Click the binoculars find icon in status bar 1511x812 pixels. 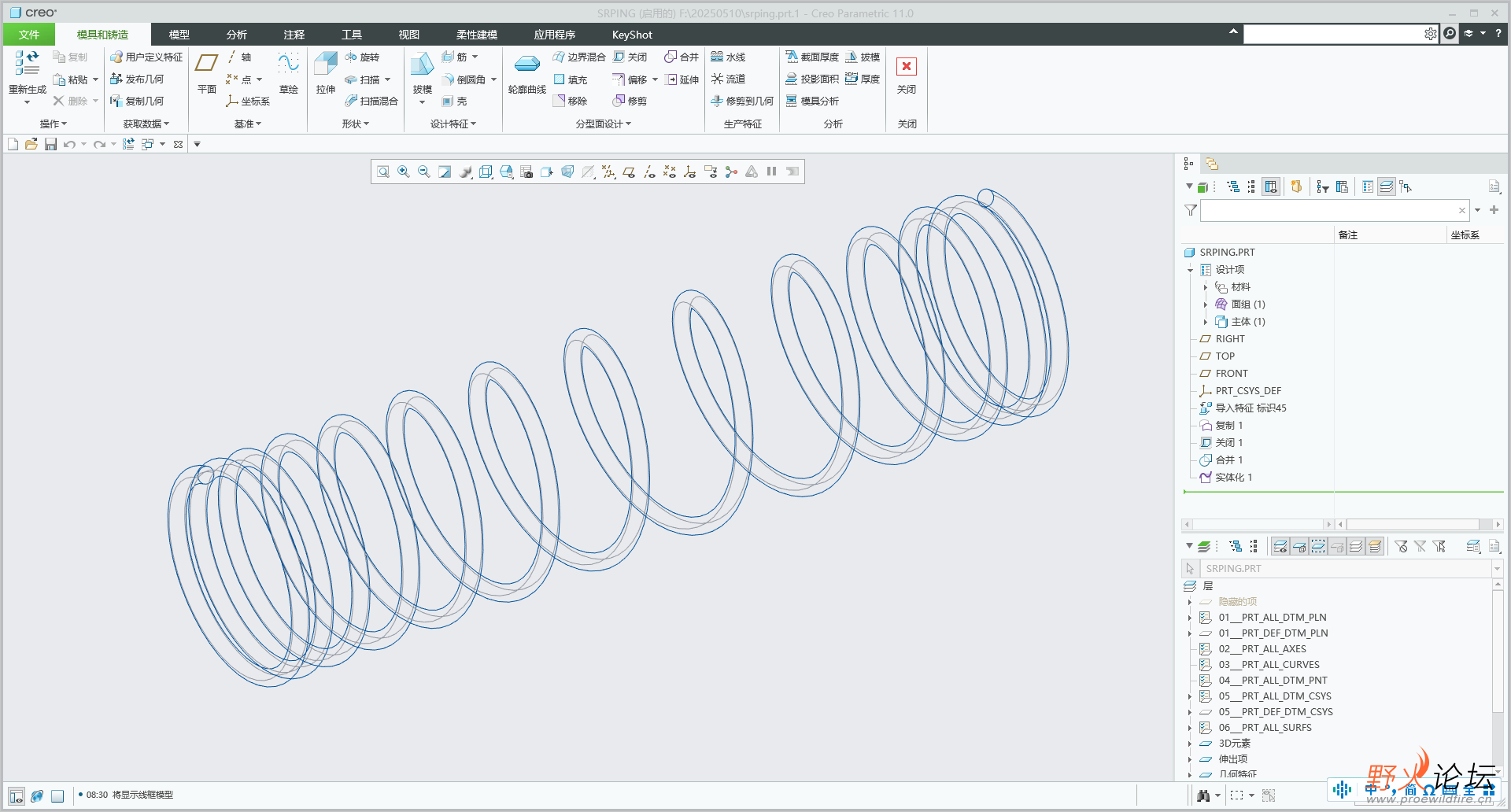tap(1203, 795)
